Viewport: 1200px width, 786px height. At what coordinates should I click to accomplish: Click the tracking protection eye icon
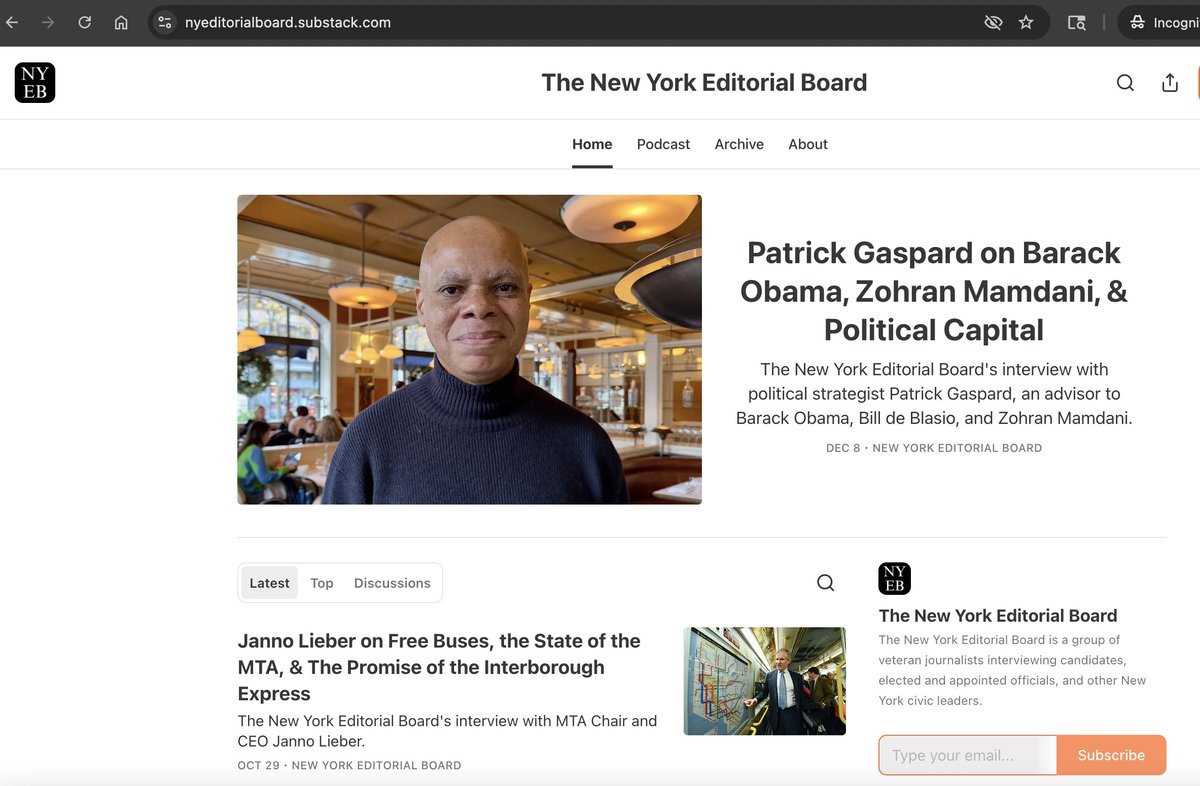993,22
